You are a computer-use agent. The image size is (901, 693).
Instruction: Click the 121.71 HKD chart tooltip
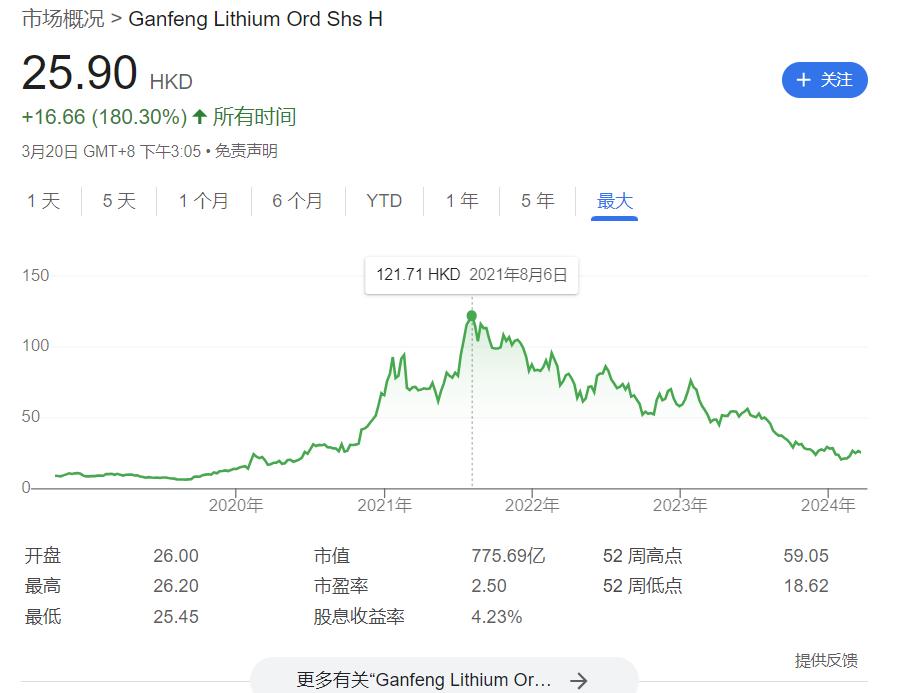pyautogui.click(x=471, y=275)
